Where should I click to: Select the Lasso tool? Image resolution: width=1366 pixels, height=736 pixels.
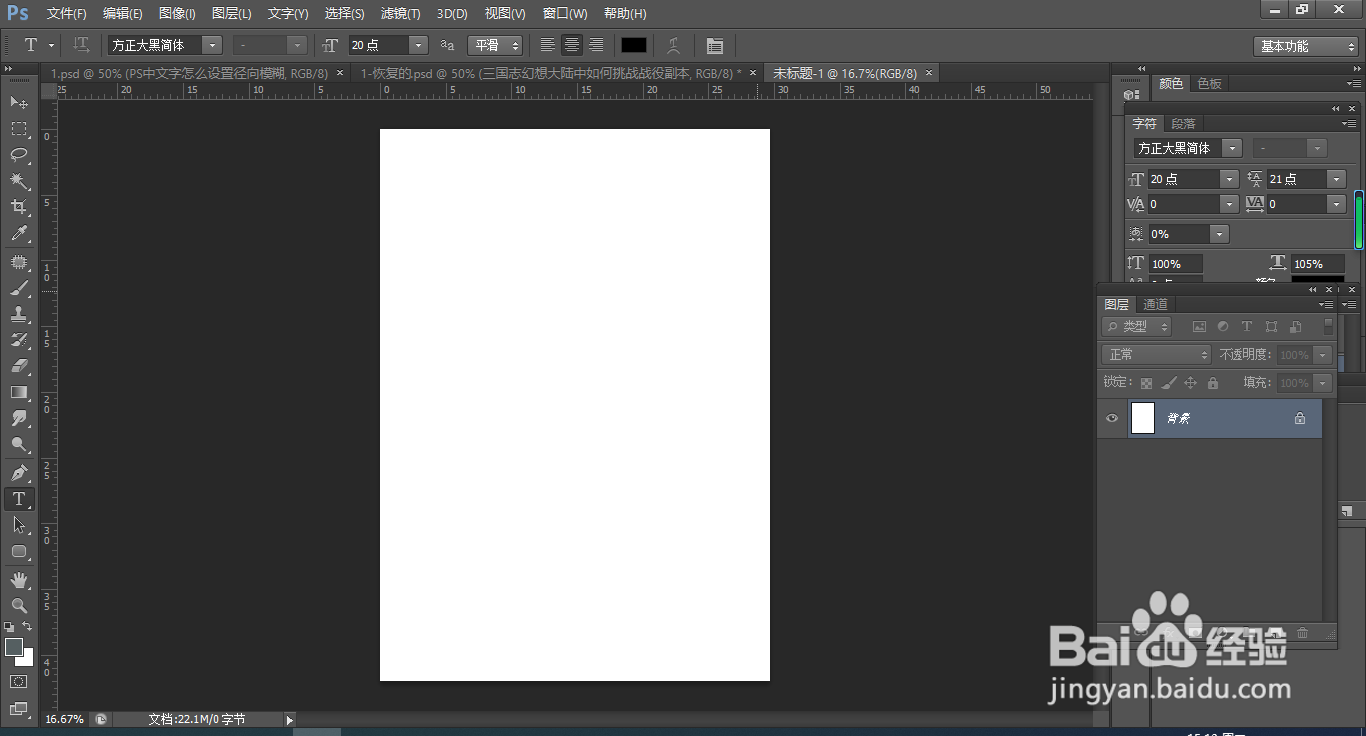tap(19, 155)
